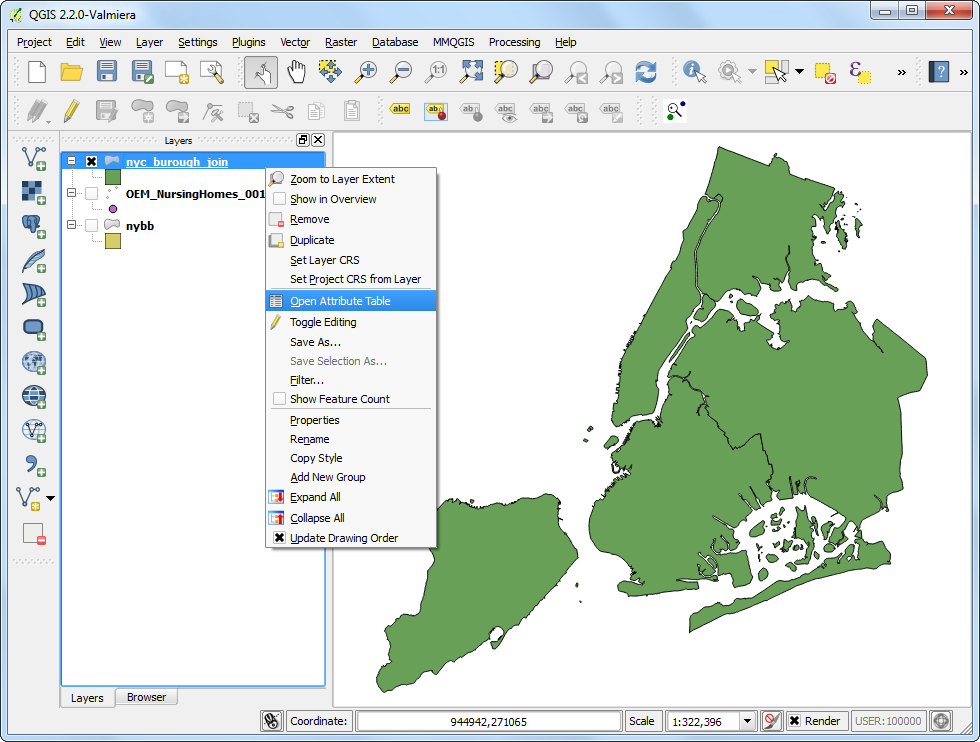Click the Toggle Editing pencil toolbar icon
The image size is (980, 742).
point(72,111)
